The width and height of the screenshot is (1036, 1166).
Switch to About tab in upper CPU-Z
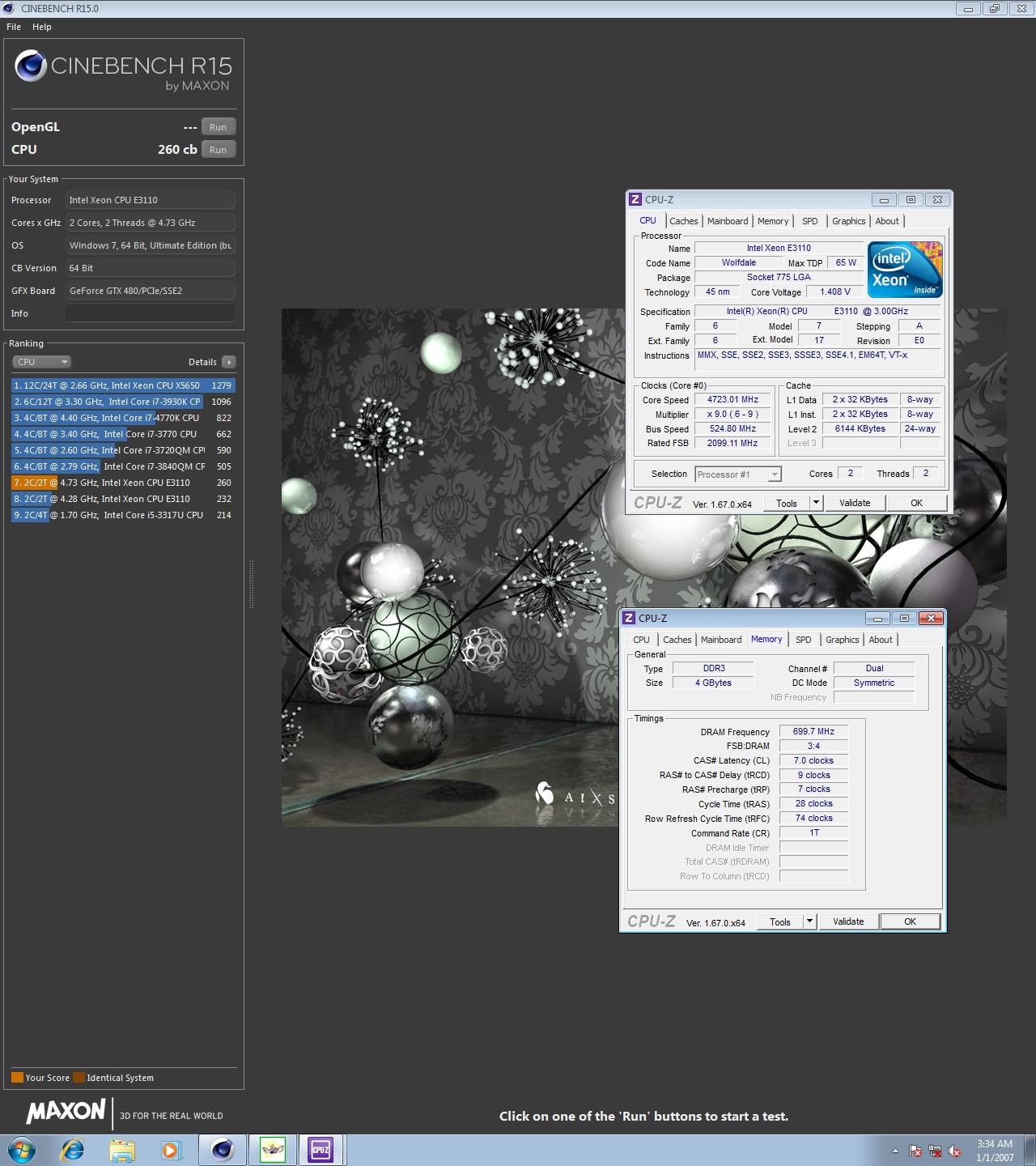[887, 221]
